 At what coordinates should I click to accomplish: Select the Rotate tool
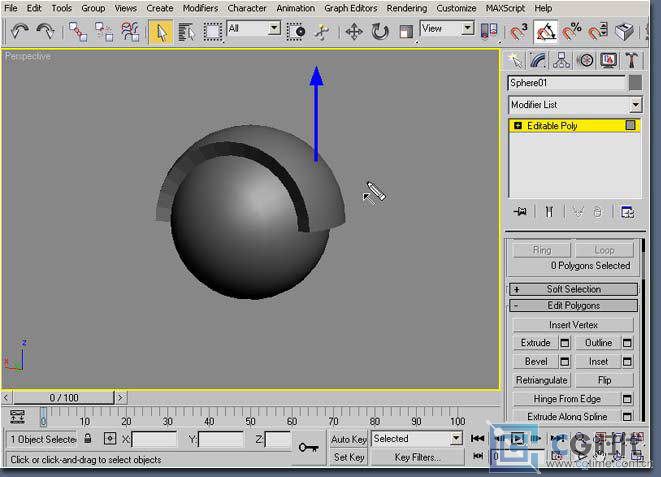pyautogui.click(x=380, y=32)
